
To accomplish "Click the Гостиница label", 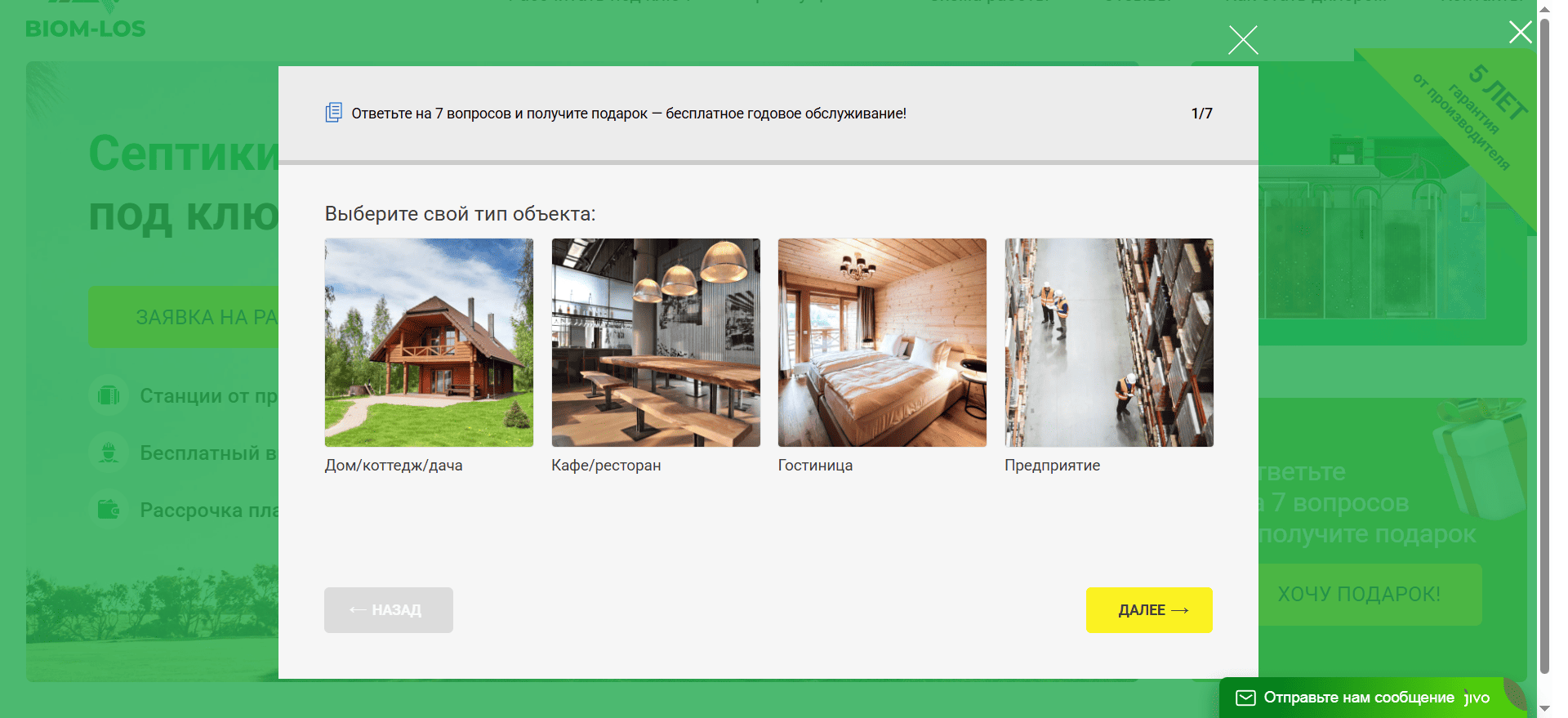I will coord(815,466).
